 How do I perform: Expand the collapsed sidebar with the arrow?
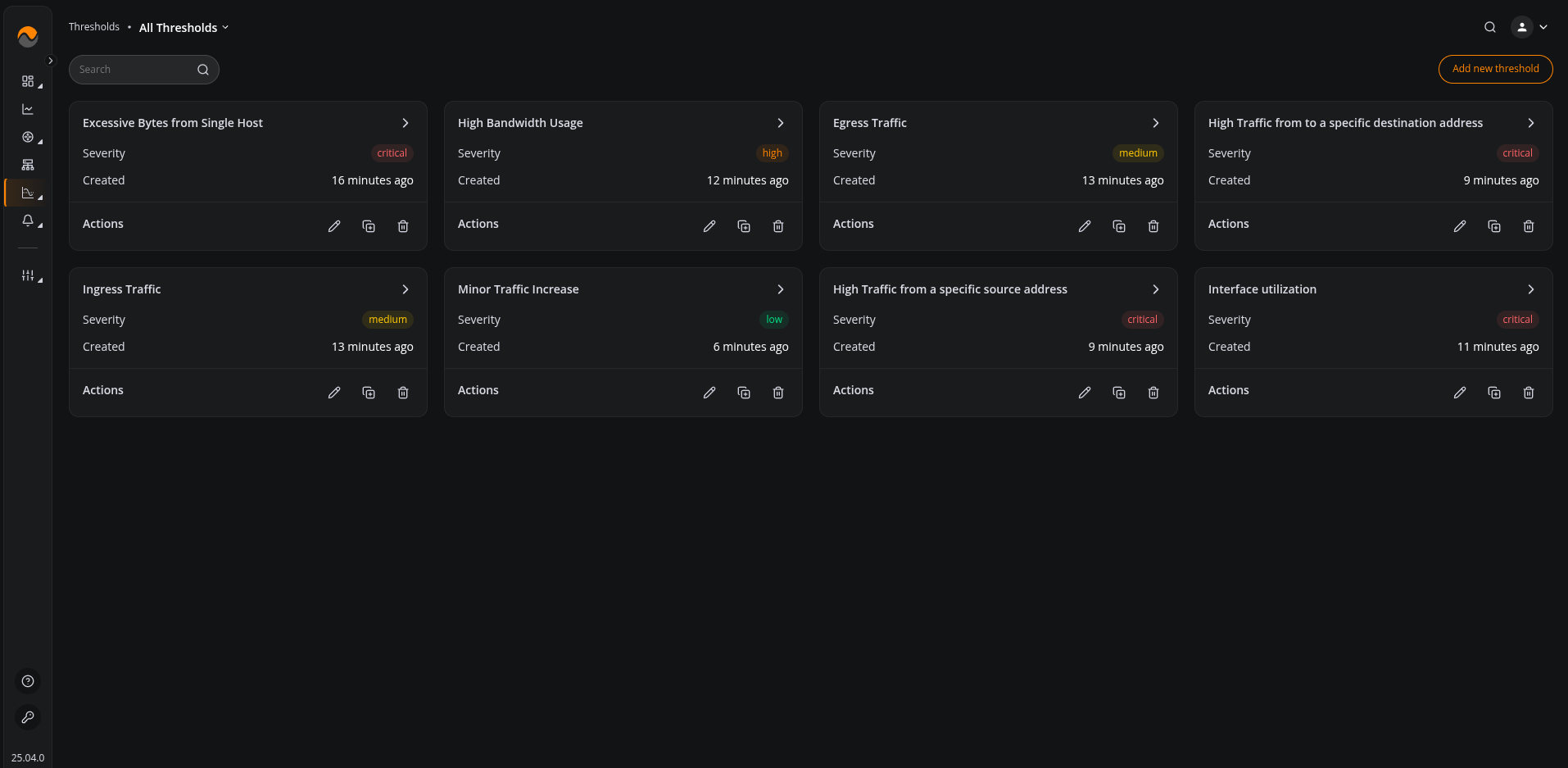tap(50, 61)
